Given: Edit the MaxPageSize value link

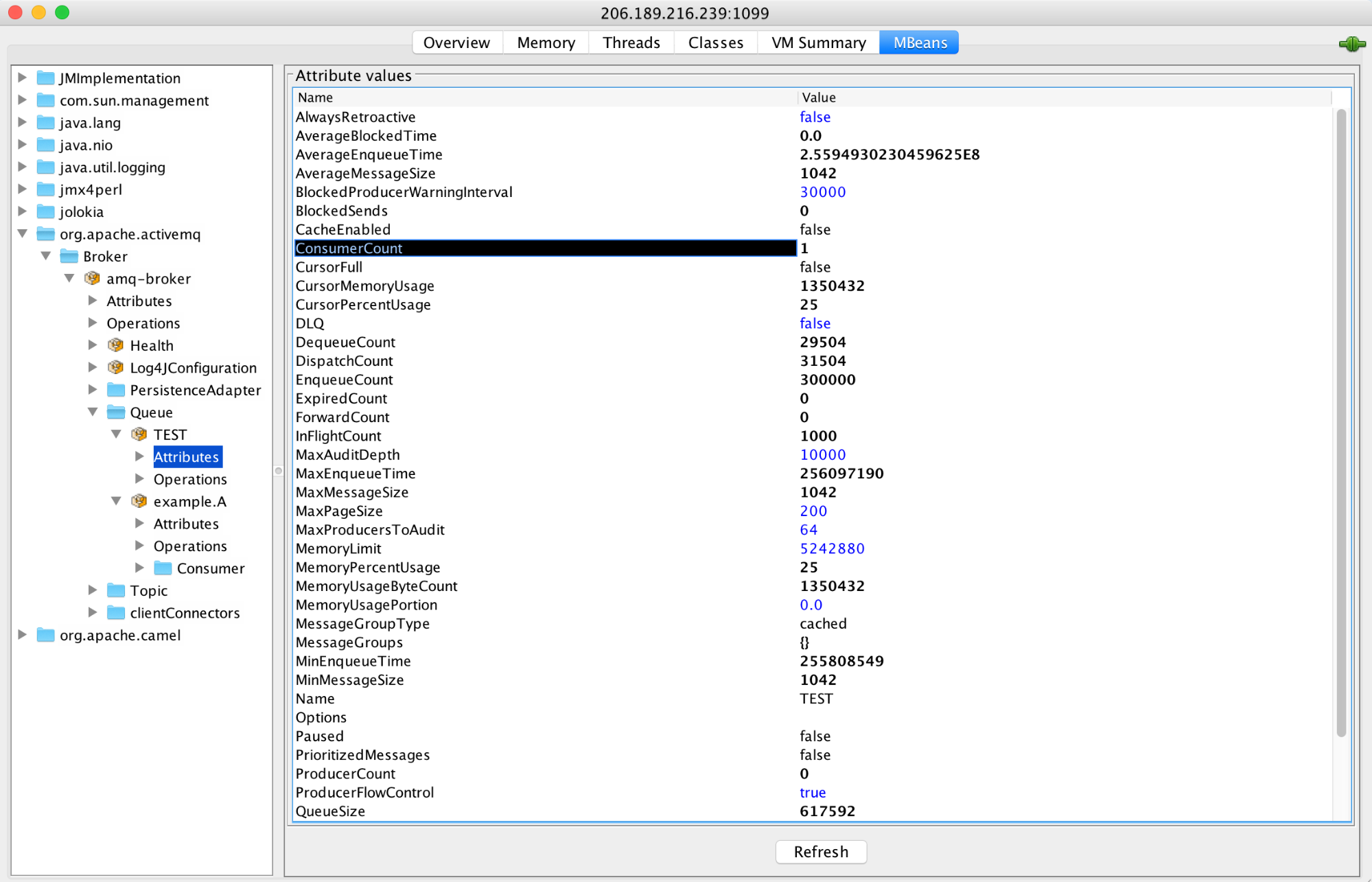Looking at the screenshot, I should (x=813, y=511).
